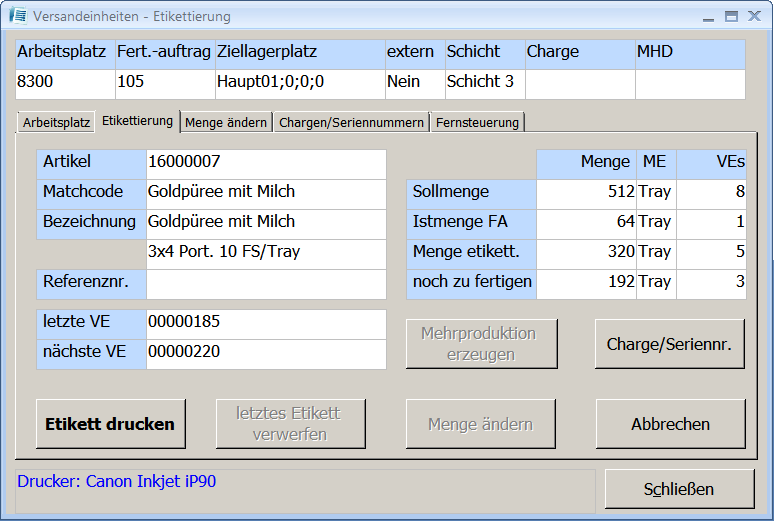Click the greyed Menge ändern button
The image size is (774, 521).
[481, 424]
